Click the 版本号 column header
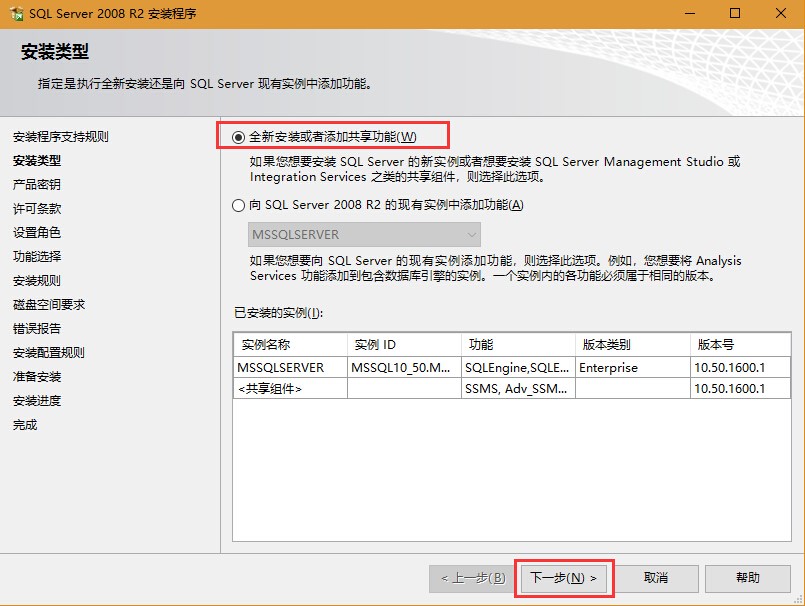805x606 pixels. pyautogui.click(x=739, y=344)
